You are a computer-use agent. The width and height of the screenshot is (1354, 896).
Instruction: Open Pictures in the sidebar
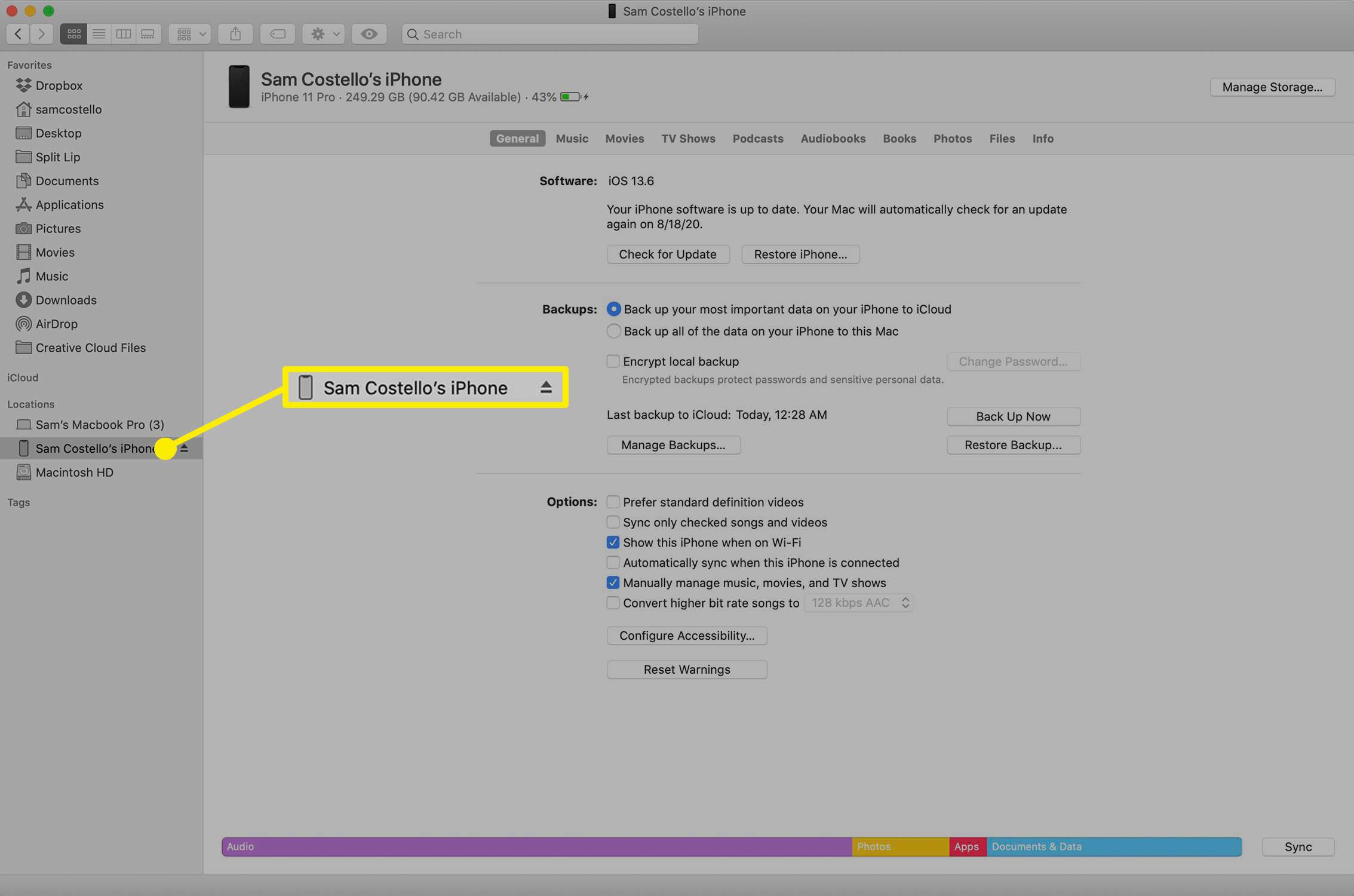click(x=102, y=229)
